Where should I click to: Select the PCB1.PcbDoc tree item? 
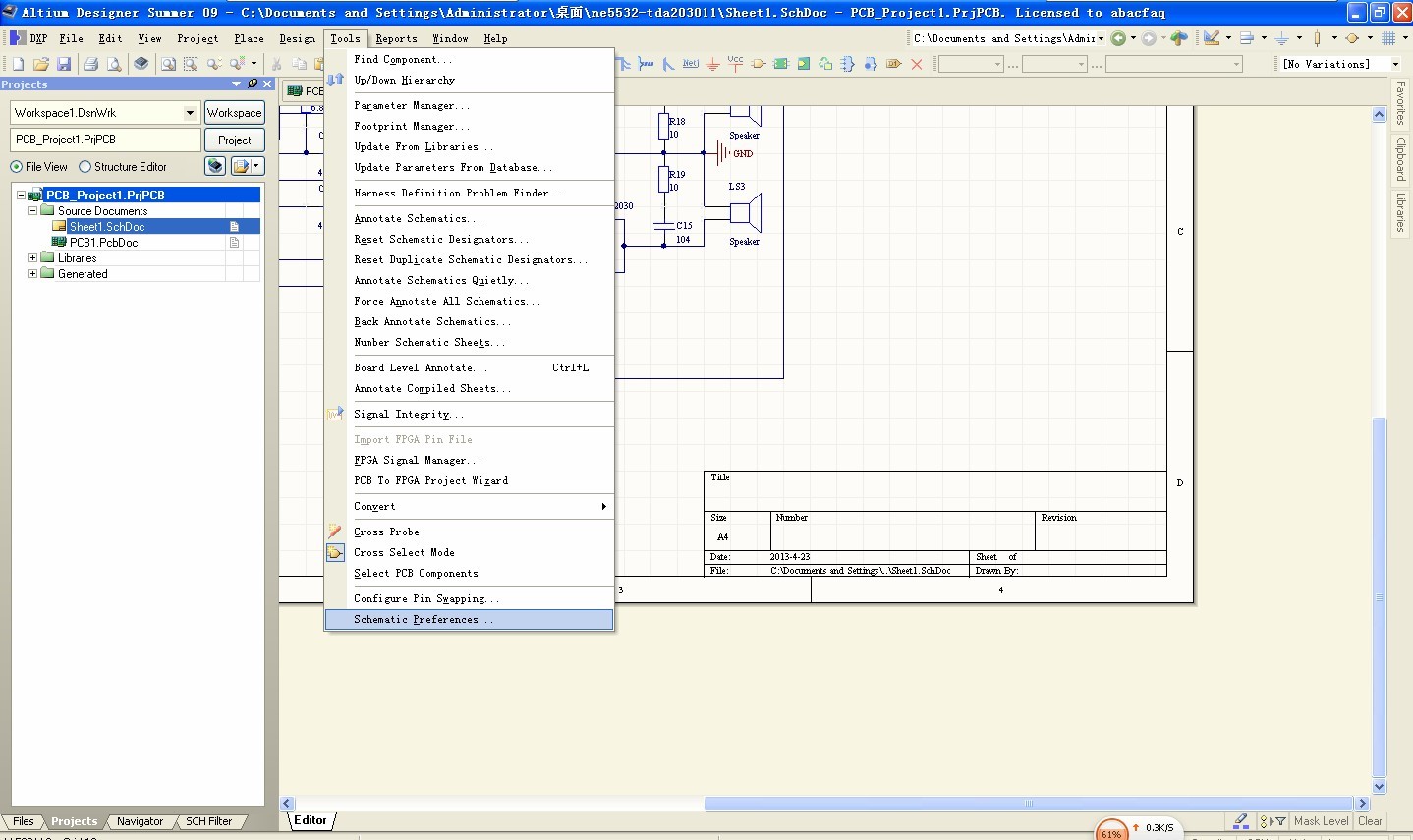(x=103, y=243)
